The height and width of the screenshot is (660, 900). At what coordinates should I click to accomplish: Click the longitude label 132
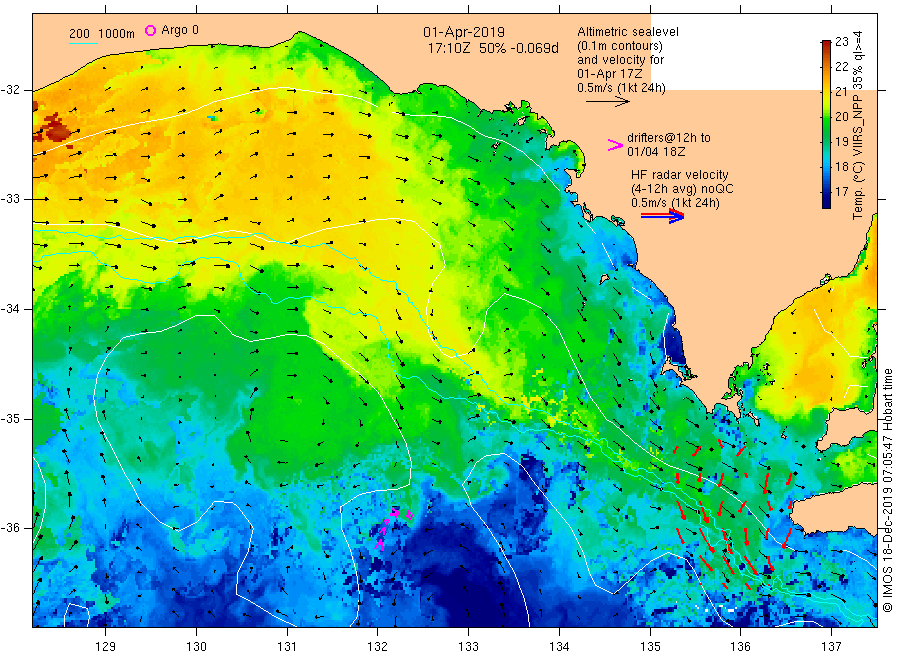[378, 647]
